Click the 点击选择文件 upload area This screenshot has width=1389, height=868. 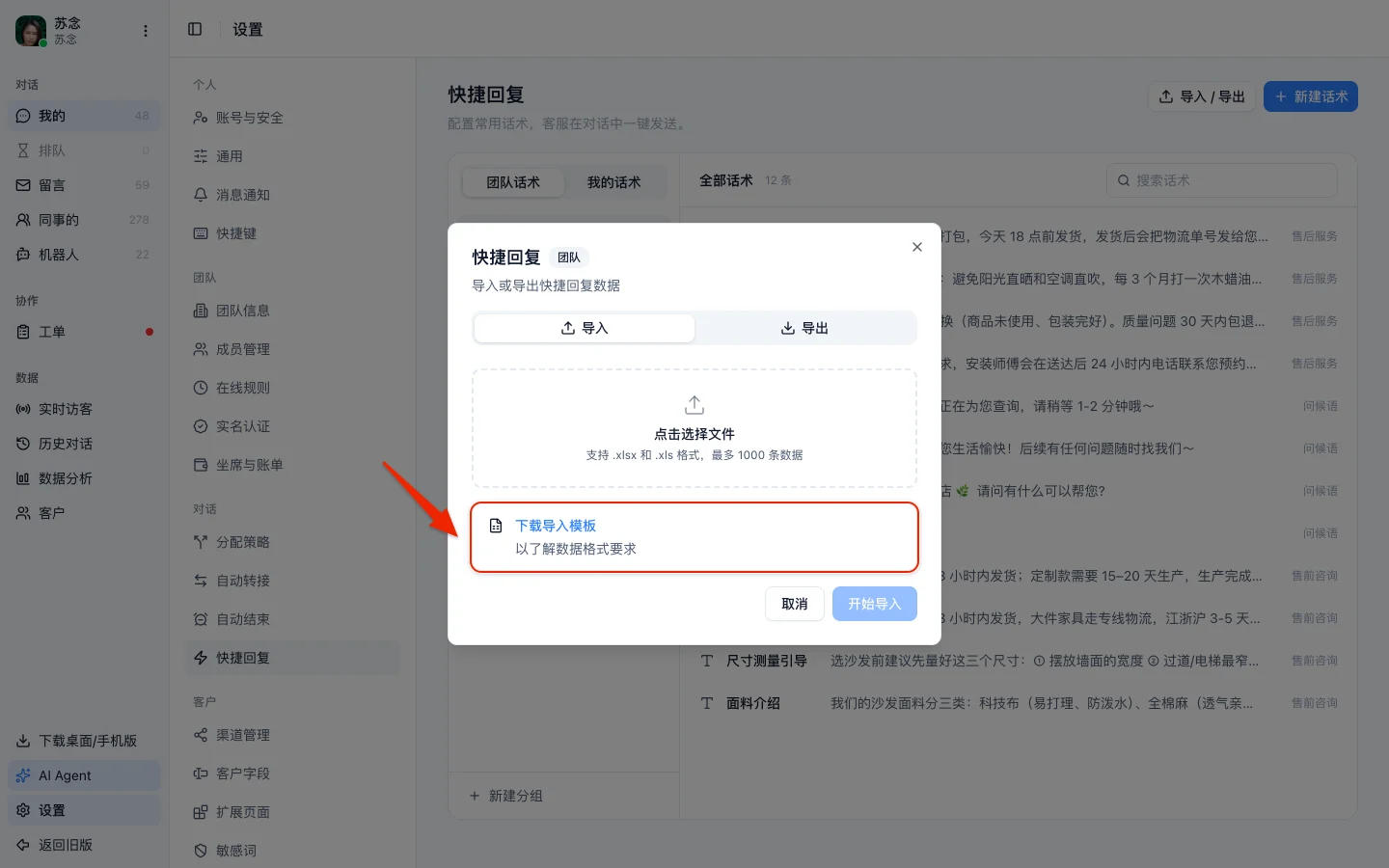694,428
